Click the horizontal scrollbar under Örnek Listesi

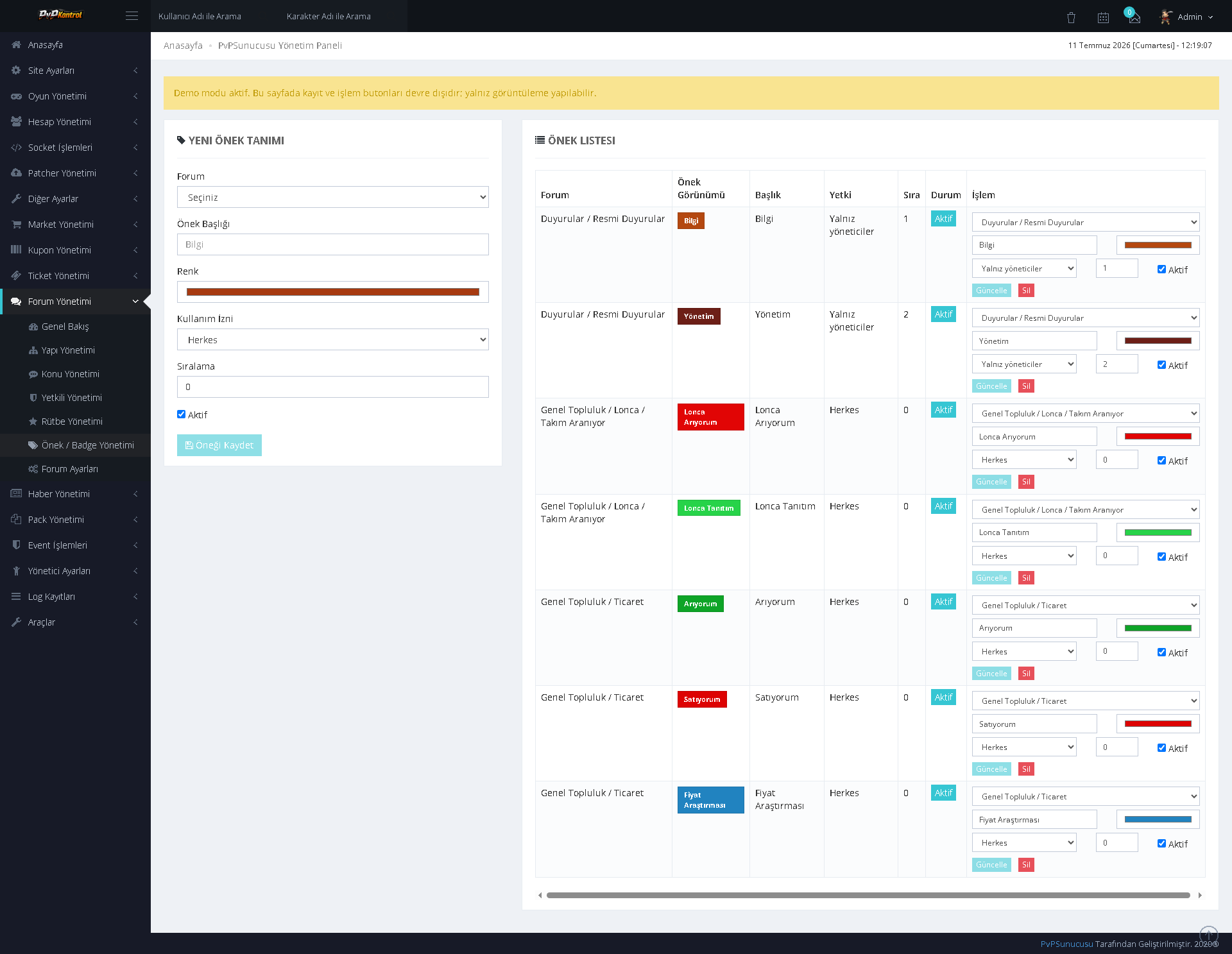pyautogui.click(x=868, y=896)
